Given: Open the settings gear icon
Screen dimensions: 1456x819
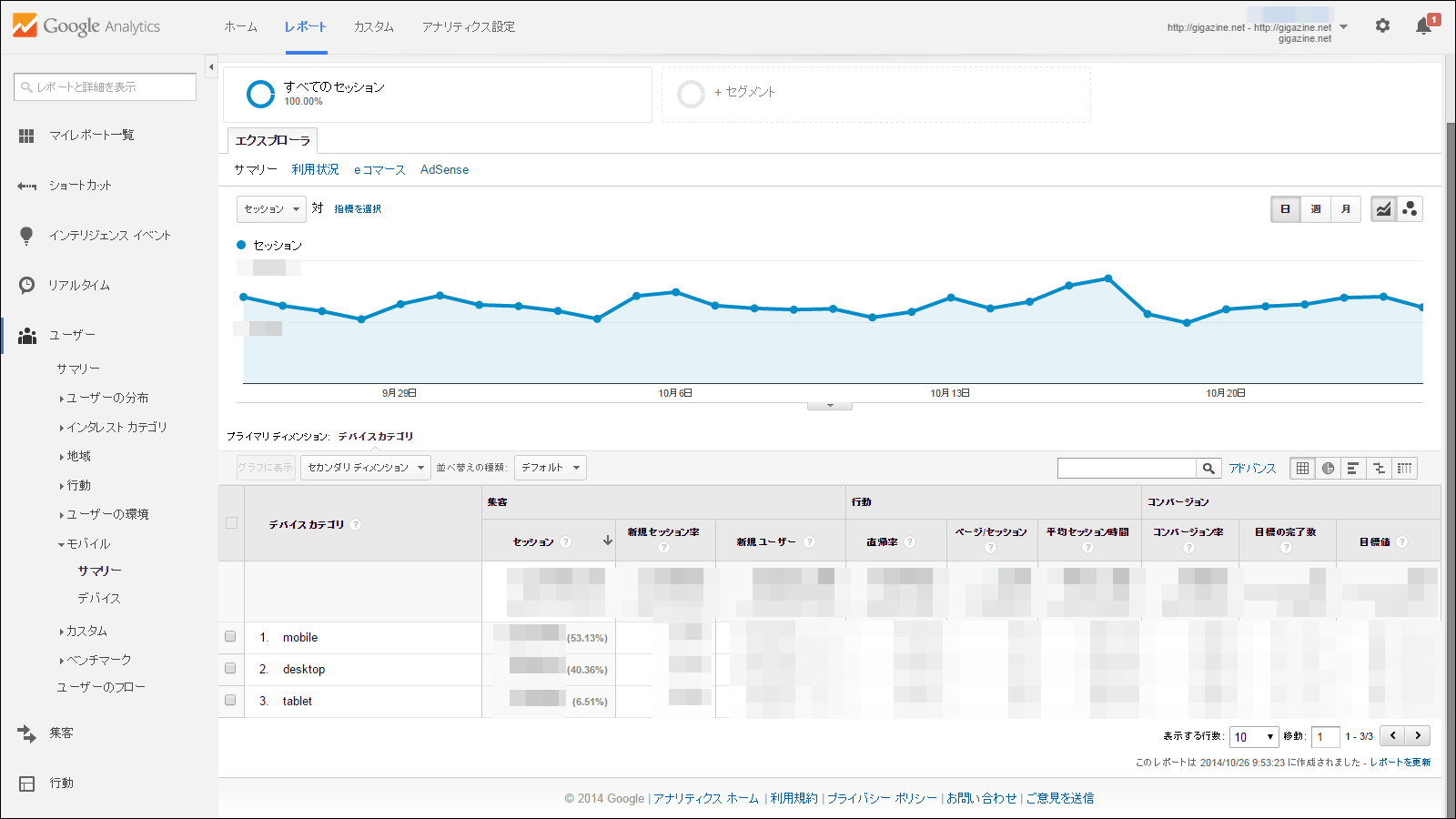Looking at the screenshot, I should (1382, 25).
